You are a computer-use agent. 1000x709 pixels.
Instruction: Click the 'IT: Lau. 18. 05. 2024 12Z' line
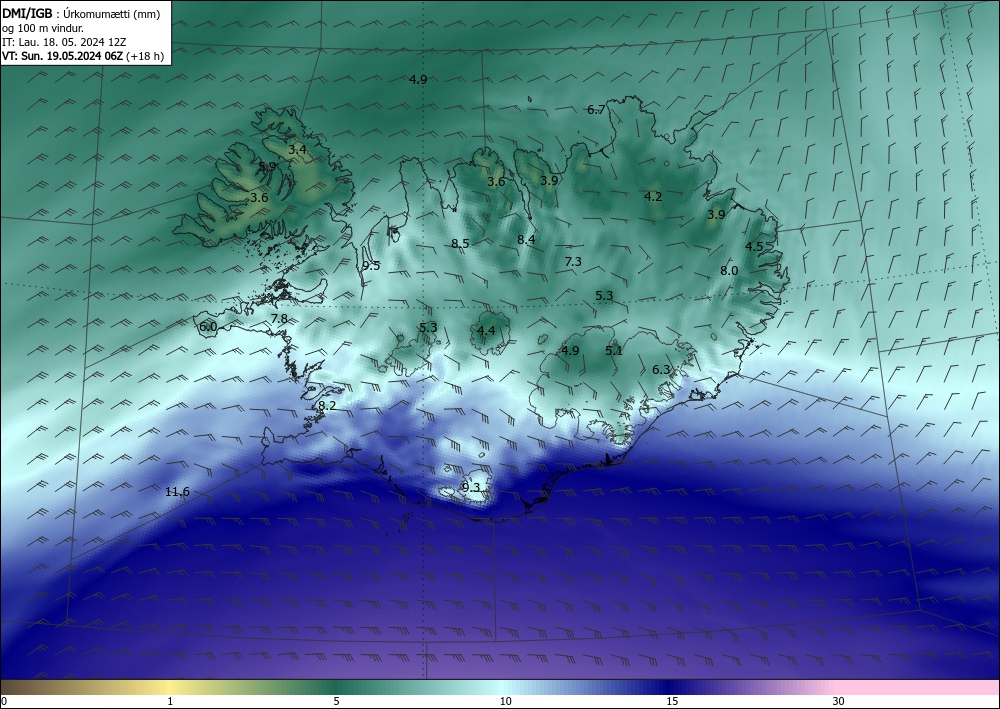click(x=64, y=42)
